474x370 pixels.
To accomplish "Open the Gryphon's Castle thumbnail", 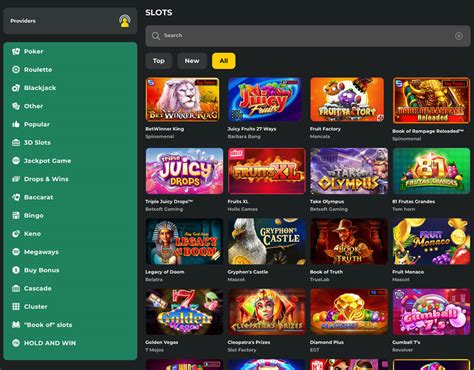I will pyautogui.click(x=267, y=241).
